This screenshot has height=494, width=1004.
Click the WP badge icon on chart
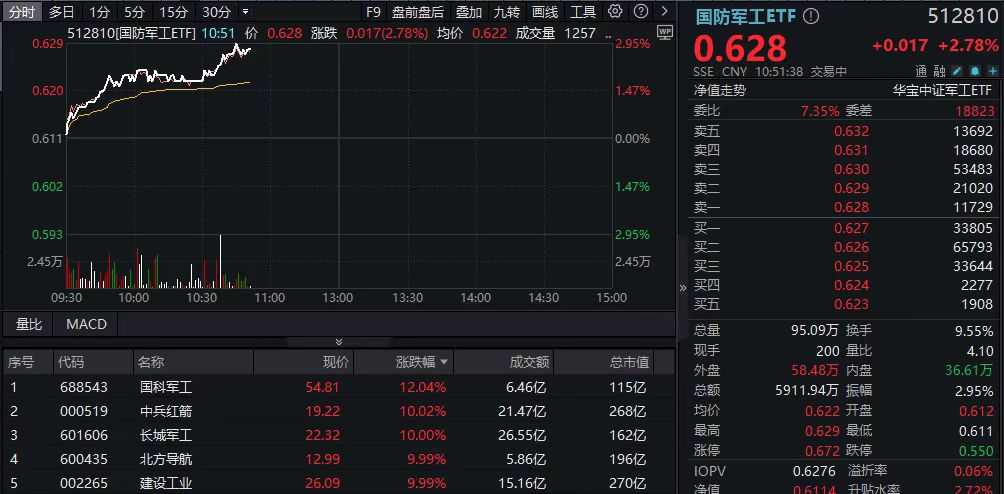pos(665,32)
